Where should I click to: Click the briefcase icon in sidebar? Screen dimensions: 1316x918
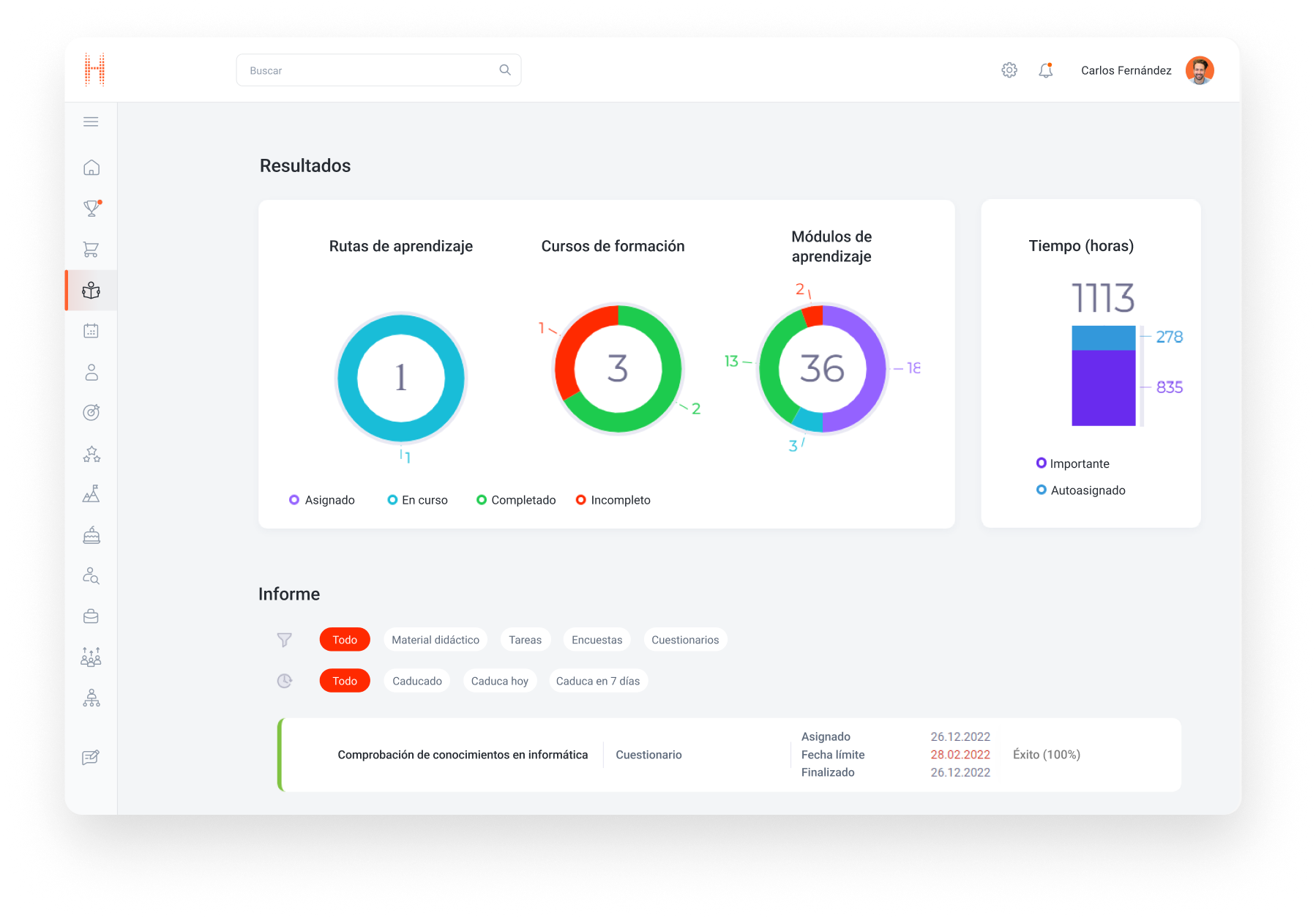tap(91, 616)
